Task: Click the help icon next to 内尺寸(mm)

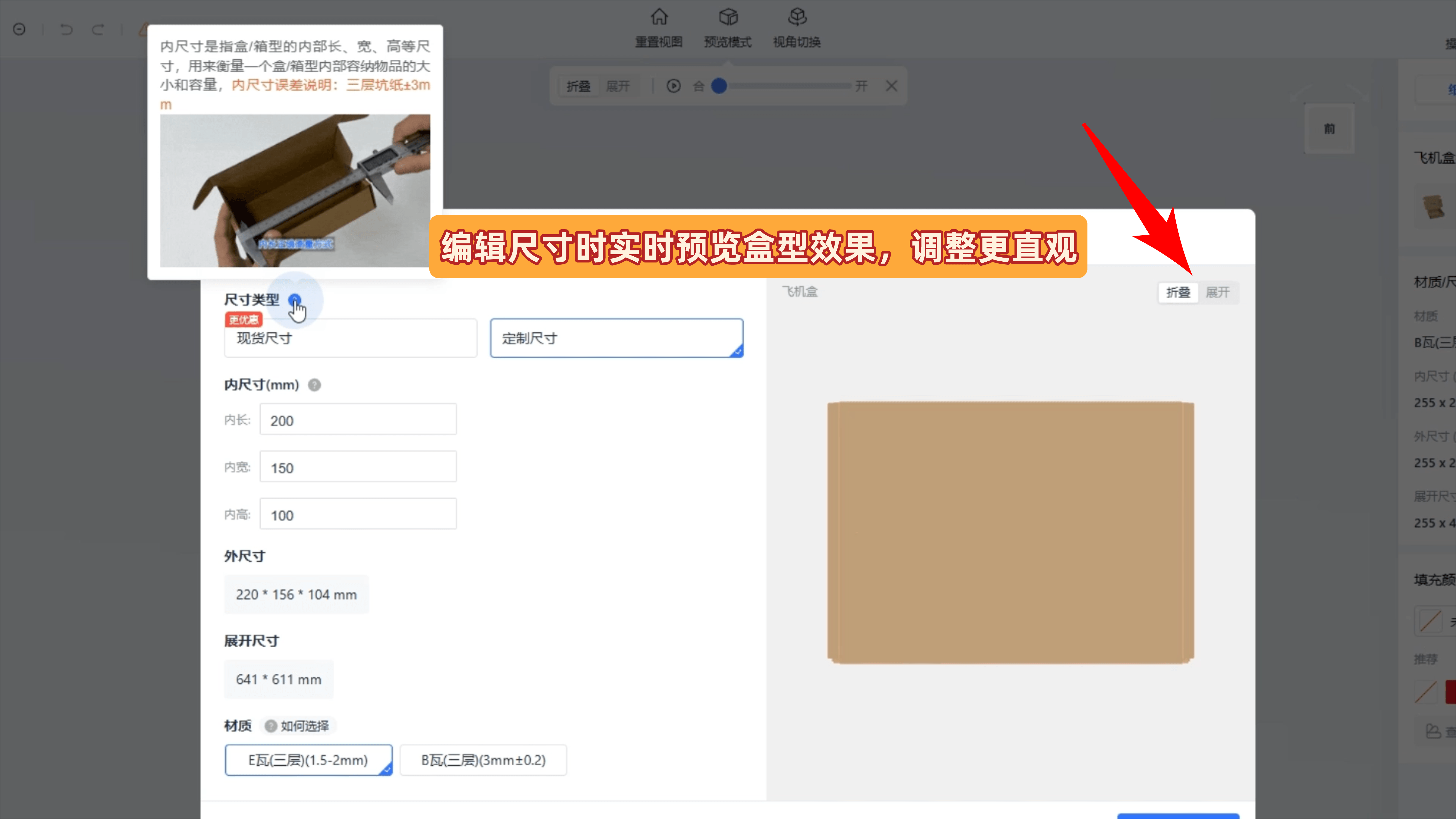Action: (x=314, y=385)
